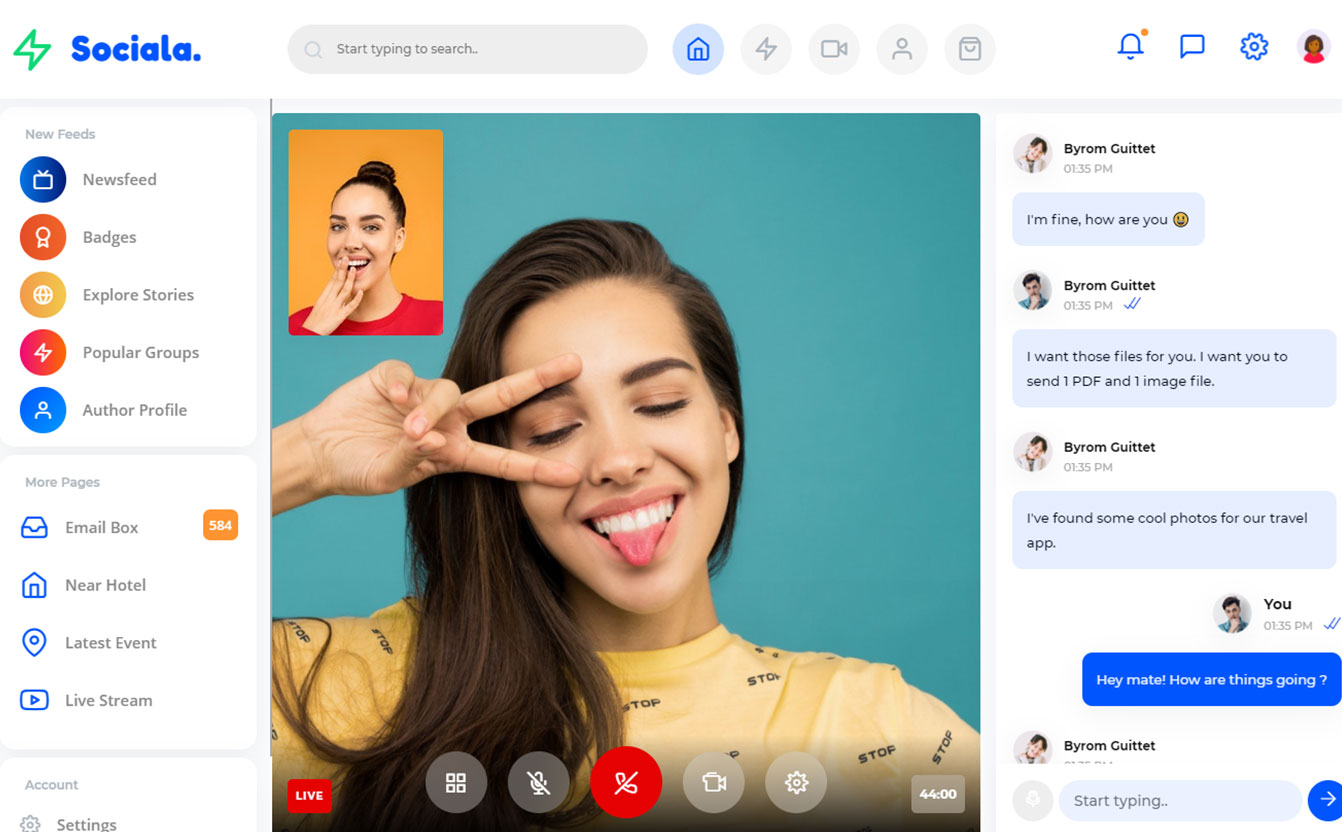Toggle the camera on the video call

[x=714, y=782]
